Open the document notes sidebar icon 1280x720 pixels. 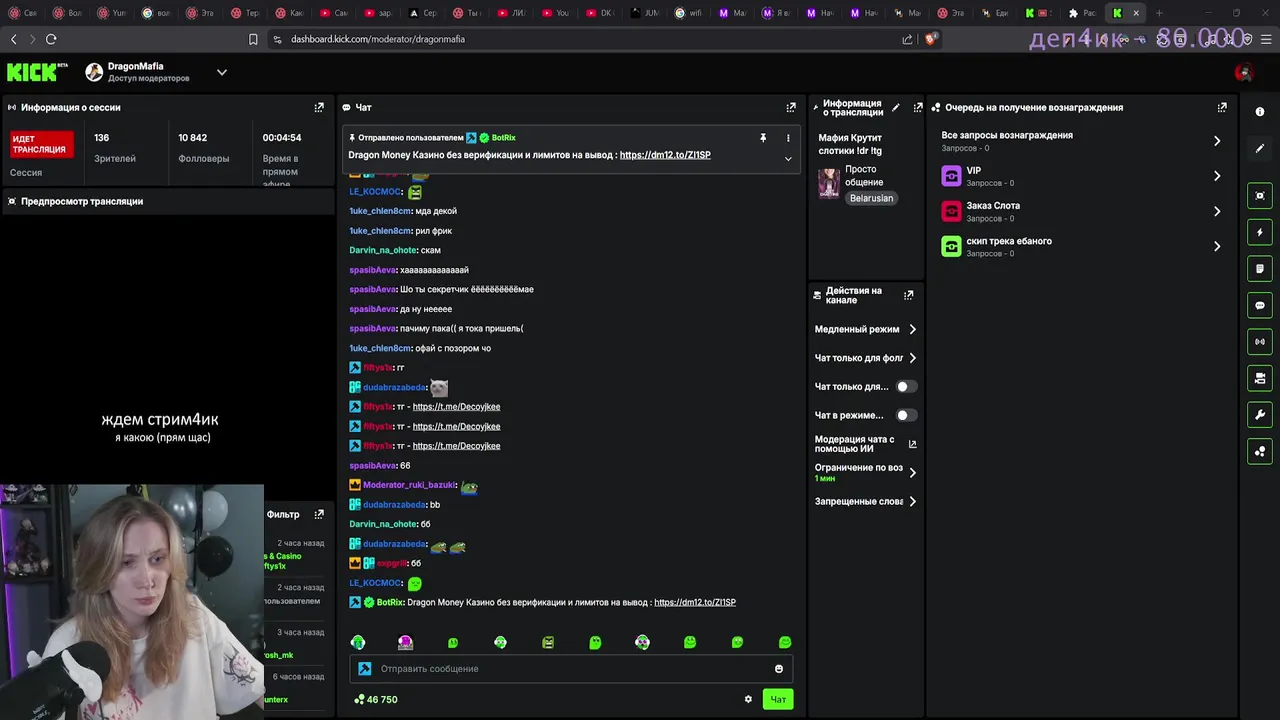1260,269
